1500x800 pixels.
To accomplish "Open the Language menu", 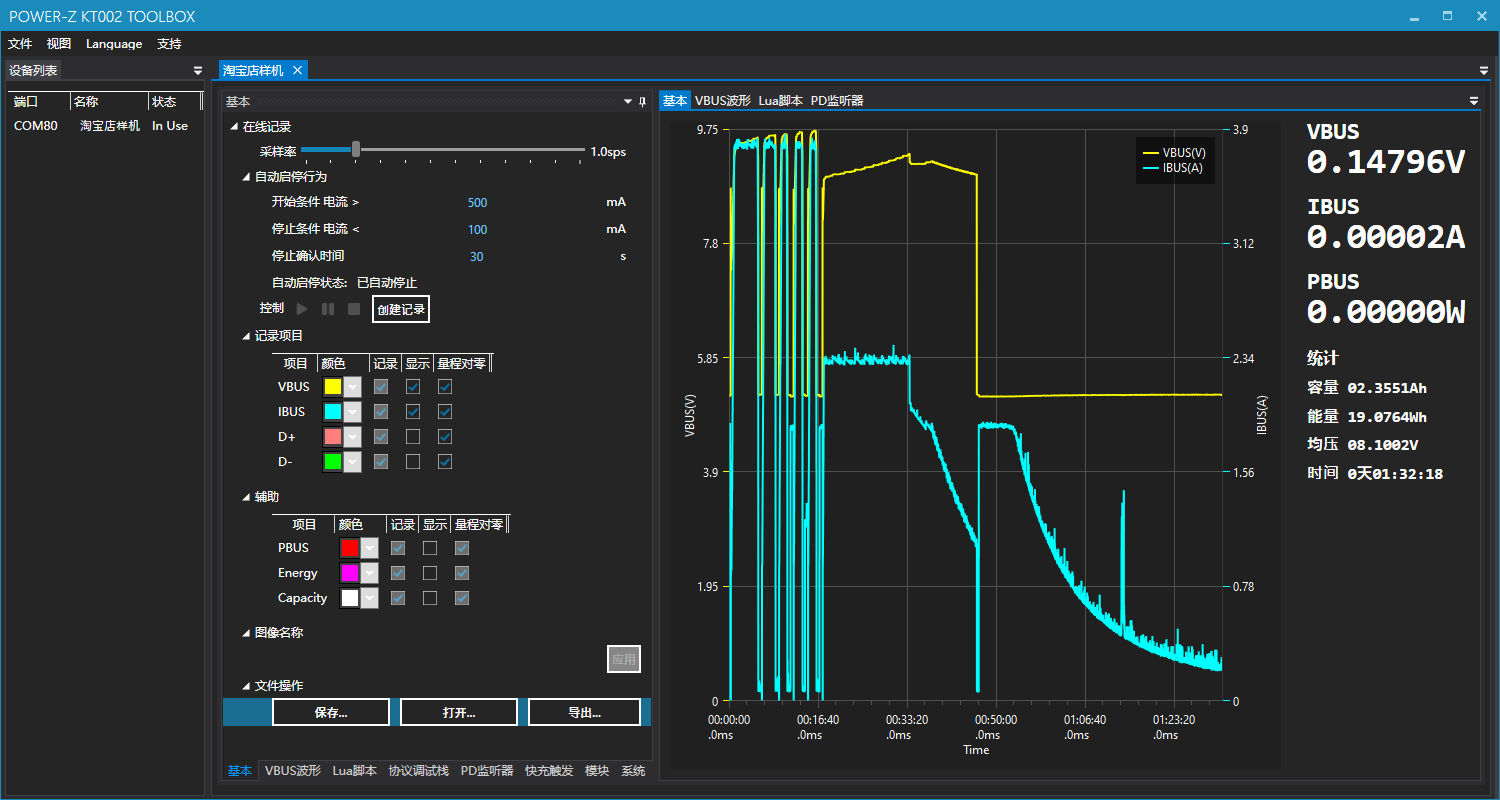I will pyautogui.click(x=114, y=44).
